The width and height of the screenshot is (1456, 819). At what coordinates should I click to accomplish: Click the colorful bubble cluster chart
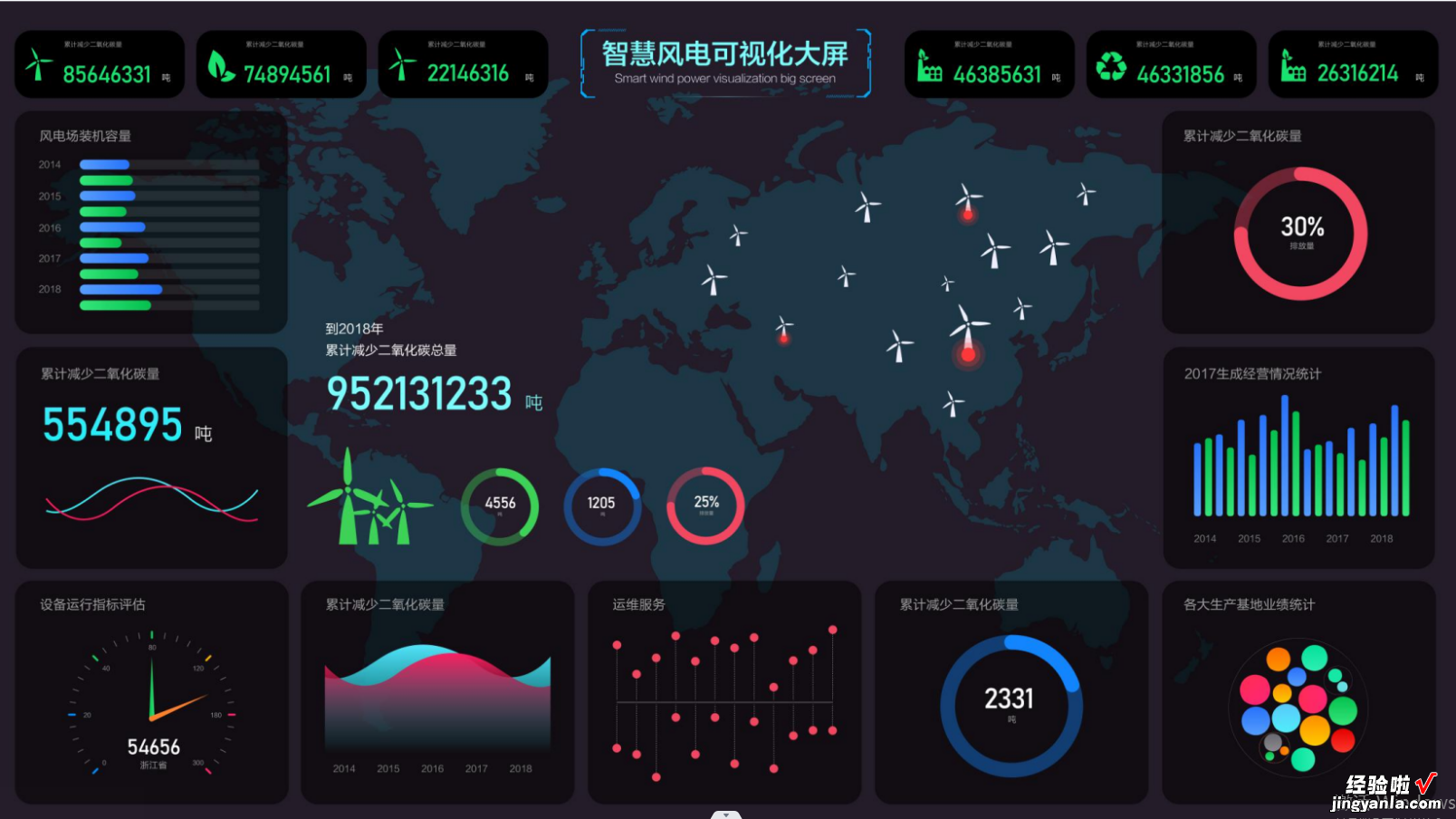(x=1298, y=707)
